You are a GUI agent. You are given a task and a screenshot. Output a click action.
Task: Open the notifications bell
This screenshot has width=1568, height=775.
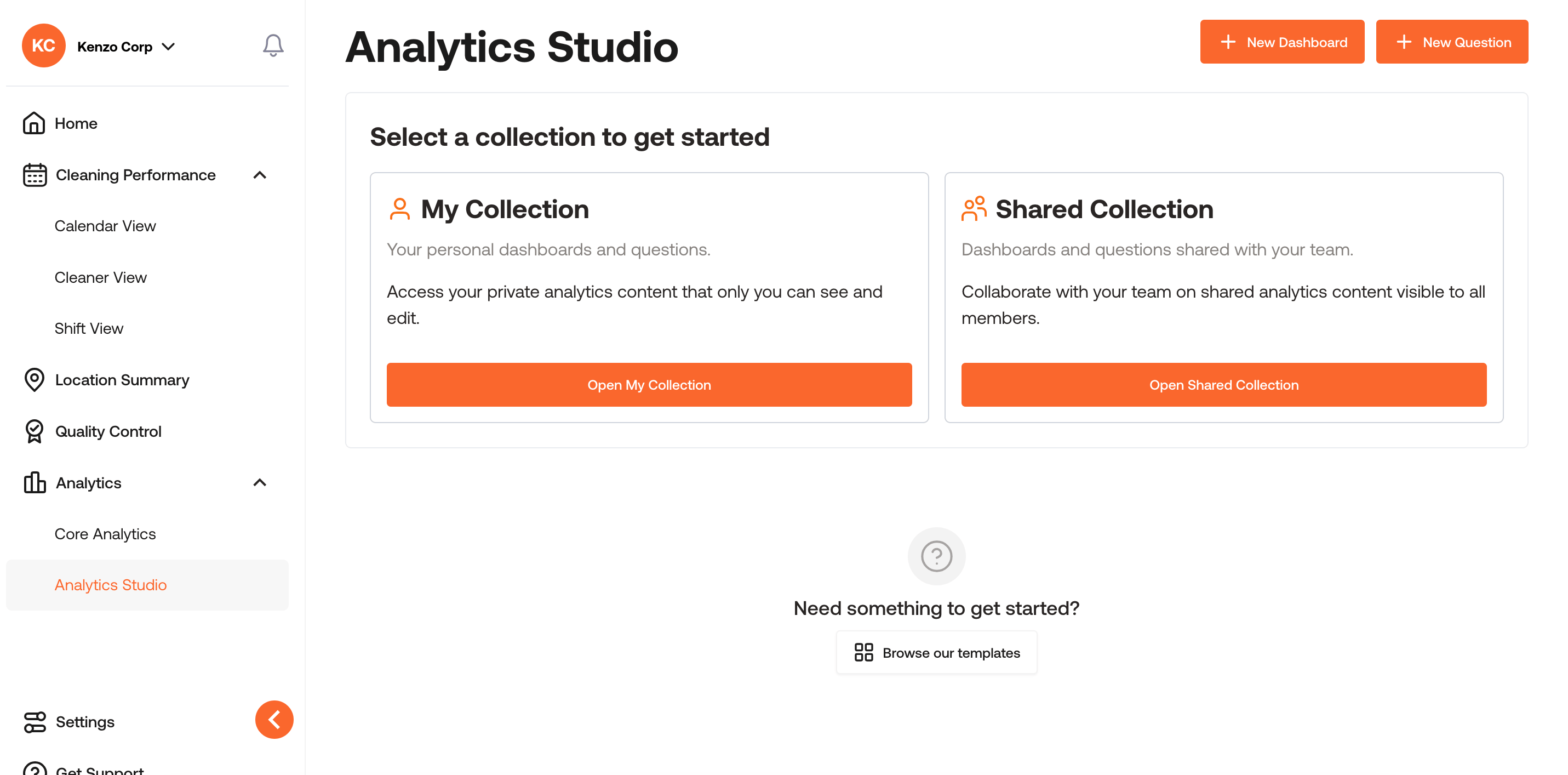click(273, 45)
